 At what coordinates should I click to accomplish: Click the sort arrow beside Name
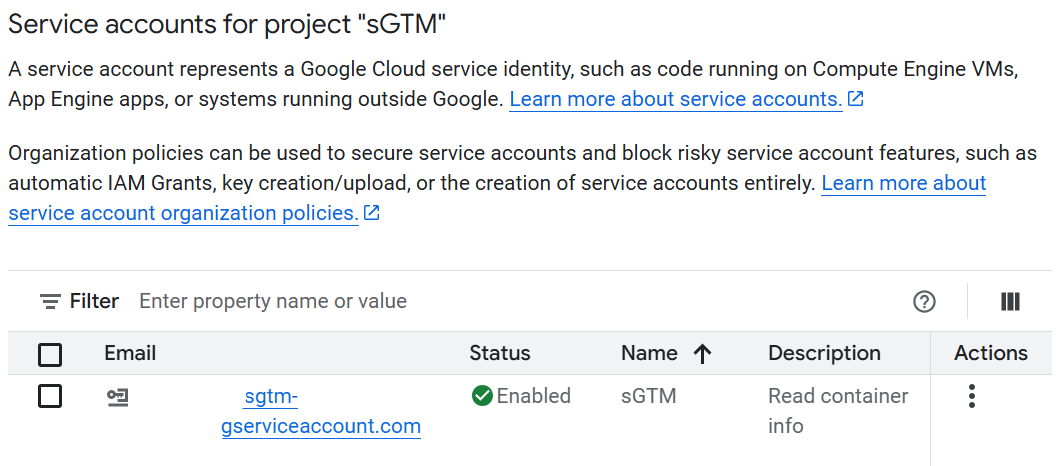tap(702, 353)
